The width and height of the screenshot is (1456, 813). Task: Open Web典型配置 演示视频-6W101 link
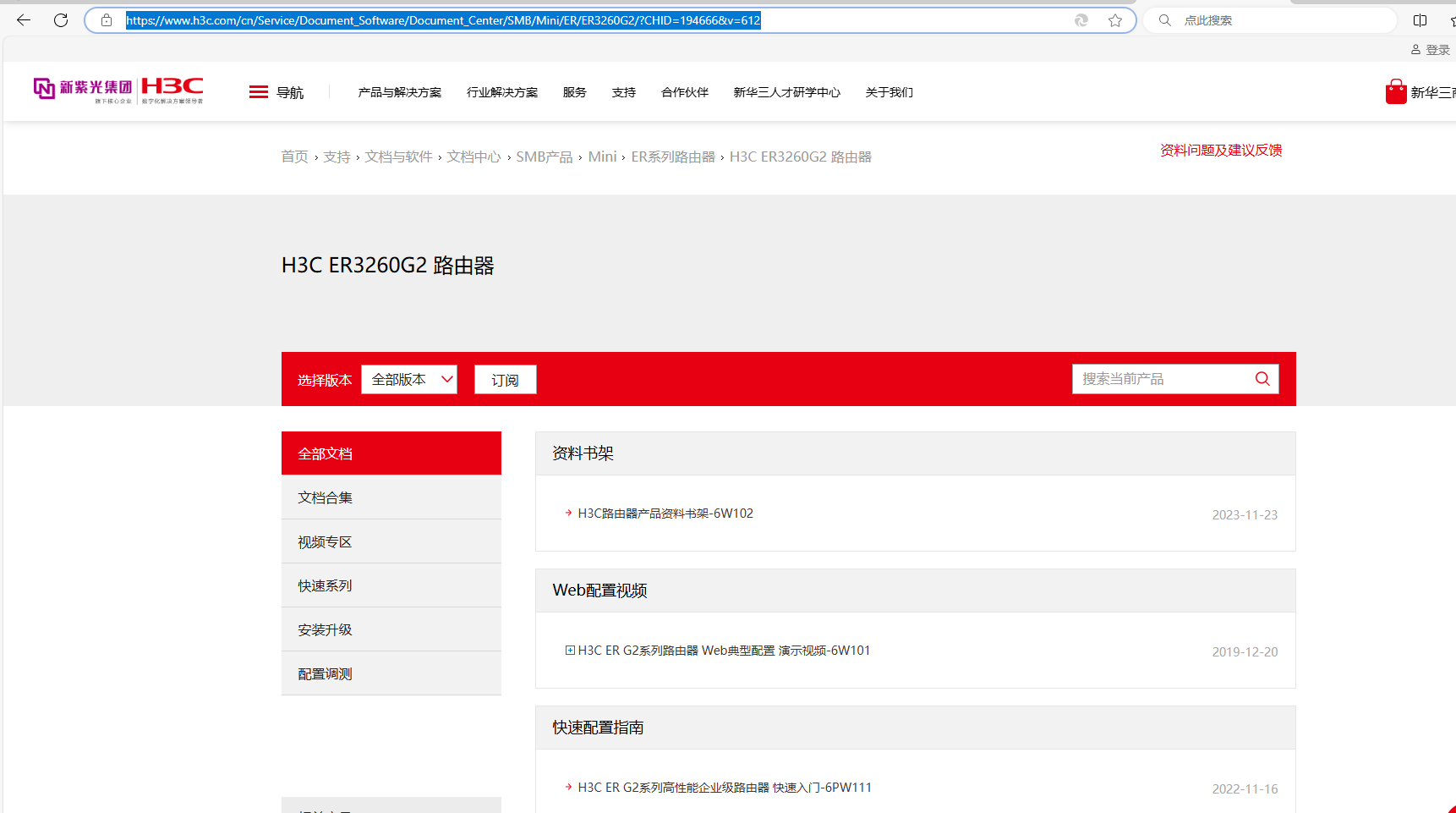point(724,651)
